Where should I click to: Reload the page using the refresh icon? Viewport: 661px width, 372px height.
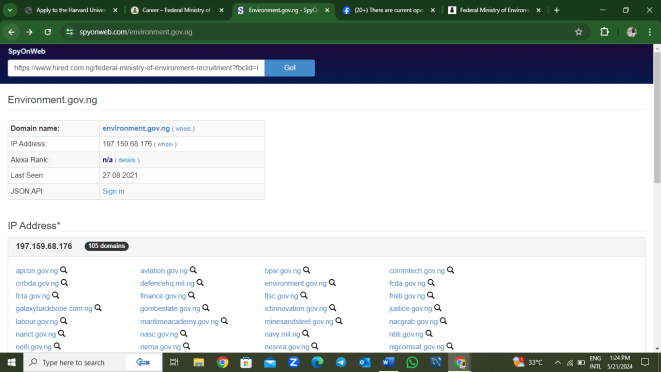click(48, 32)
